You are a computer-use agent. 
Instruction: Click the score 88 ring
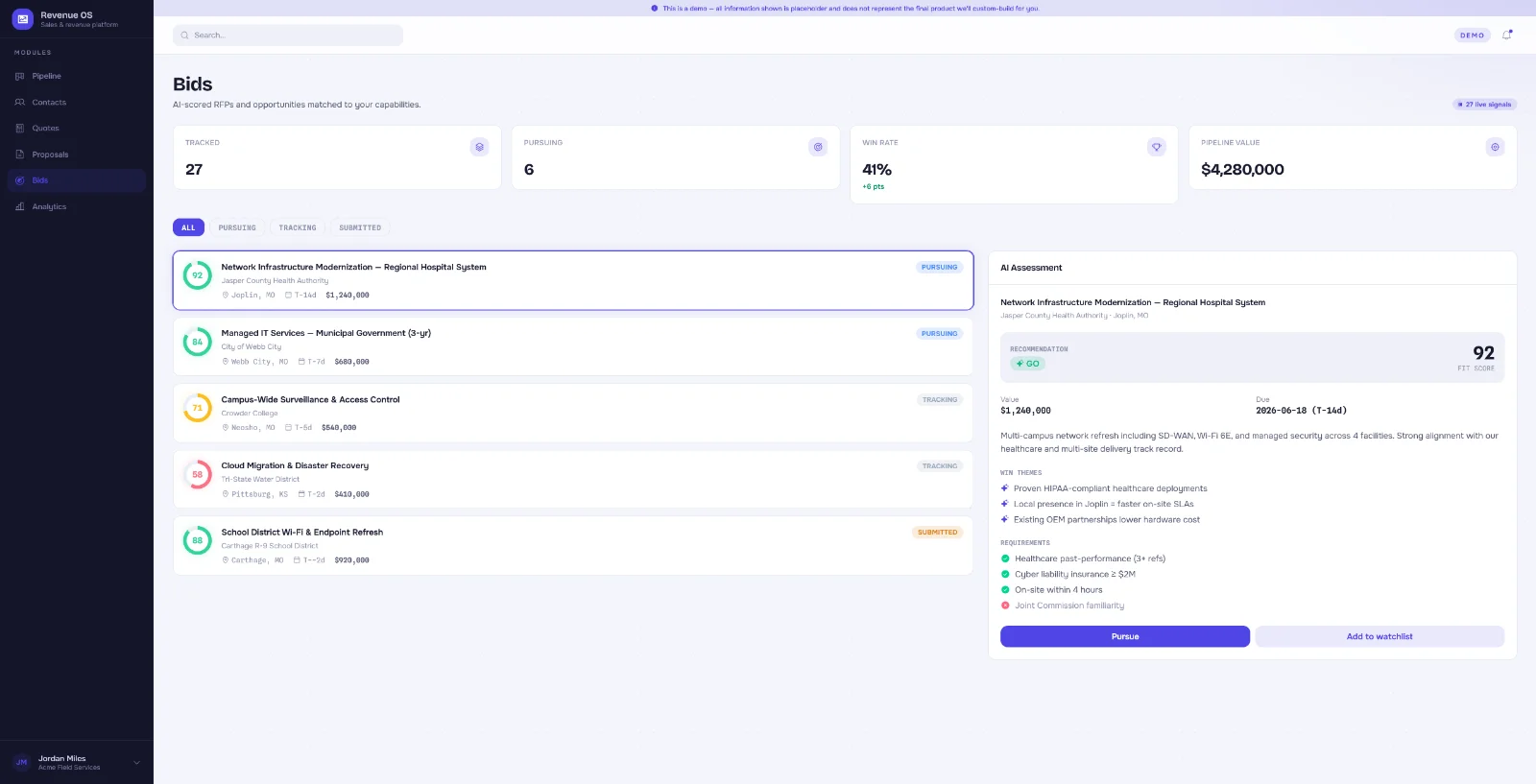198,540
